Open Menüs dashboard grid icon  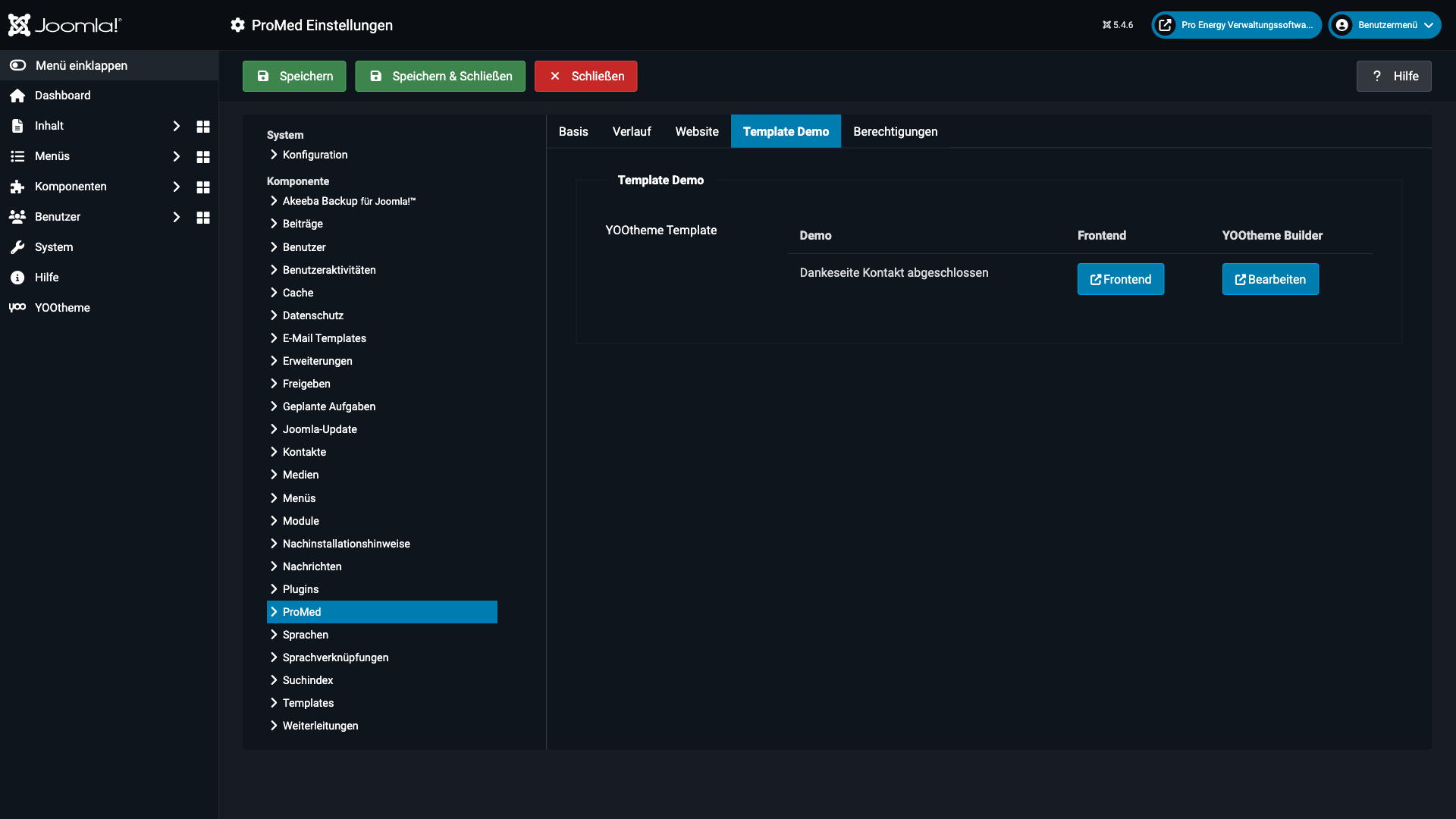[203, 156]
